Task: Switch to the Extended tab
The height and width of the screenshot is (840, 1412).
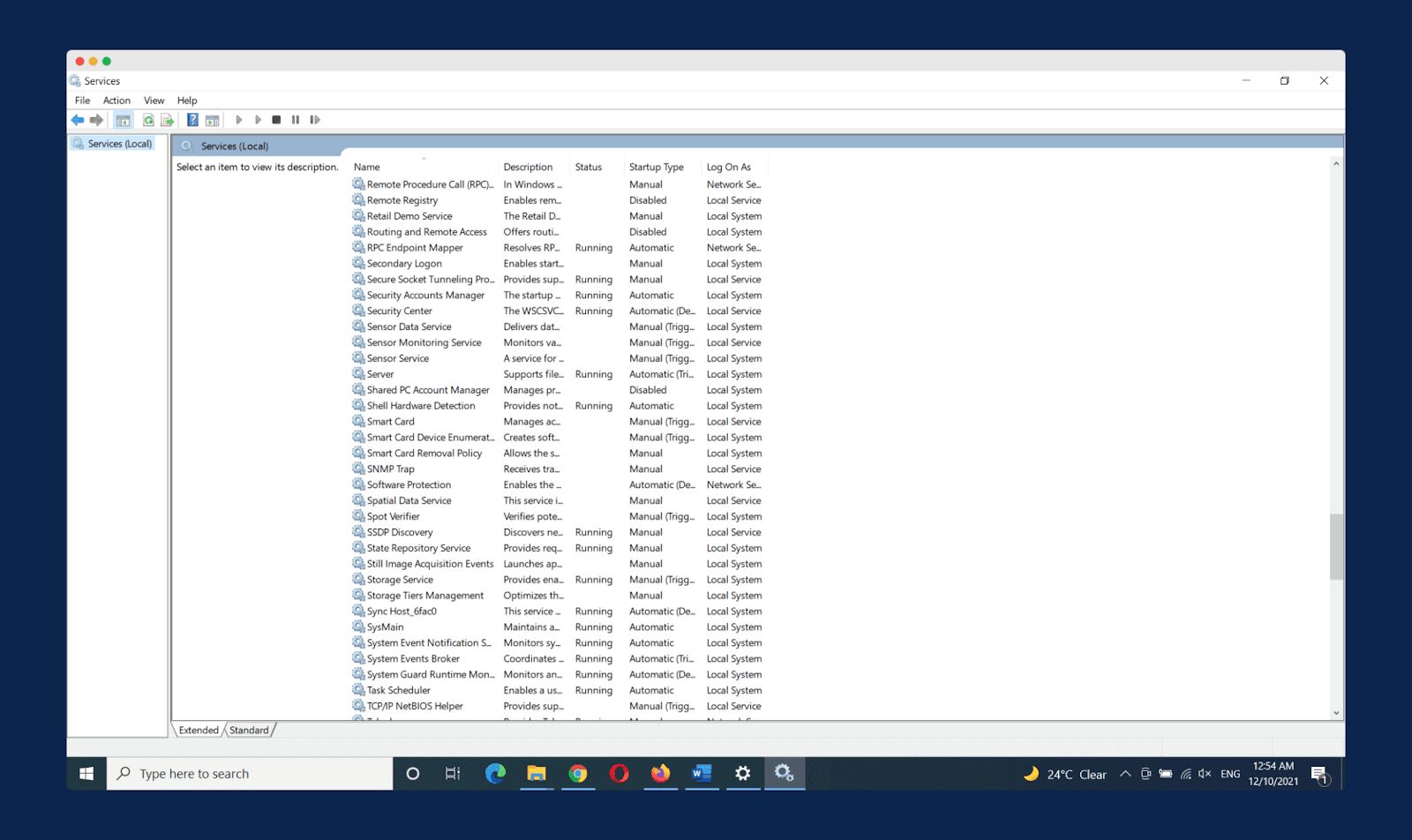Action: click(x=199, y=731)
